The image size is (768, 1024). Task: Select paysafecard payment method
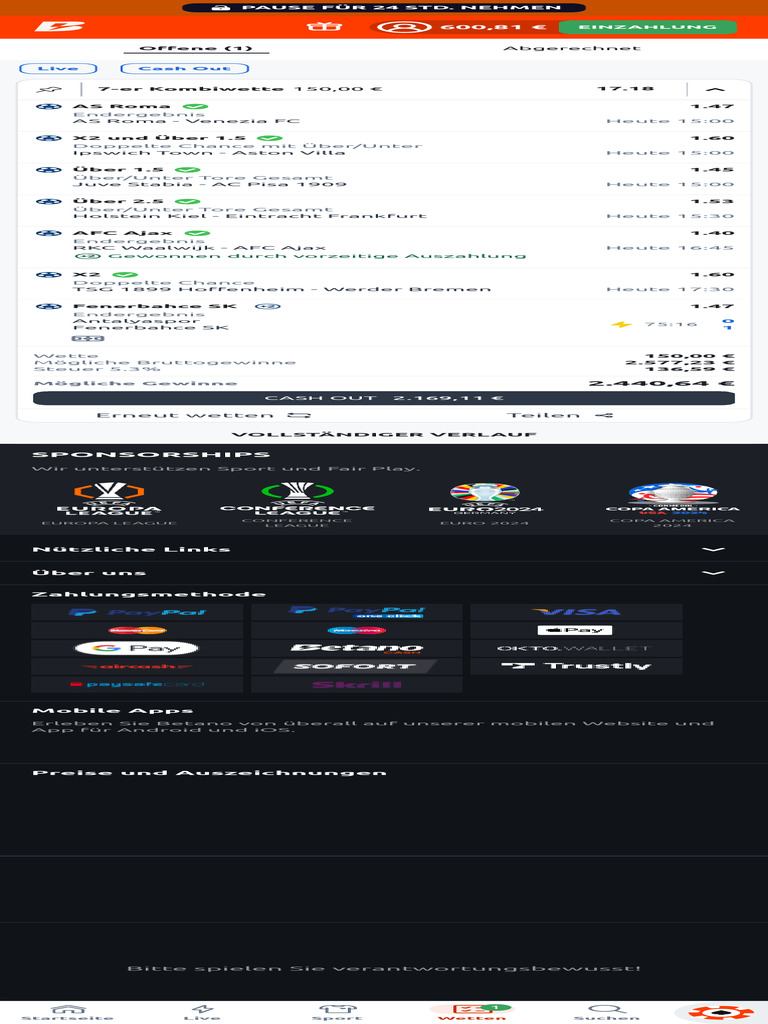tap(137, 684)
